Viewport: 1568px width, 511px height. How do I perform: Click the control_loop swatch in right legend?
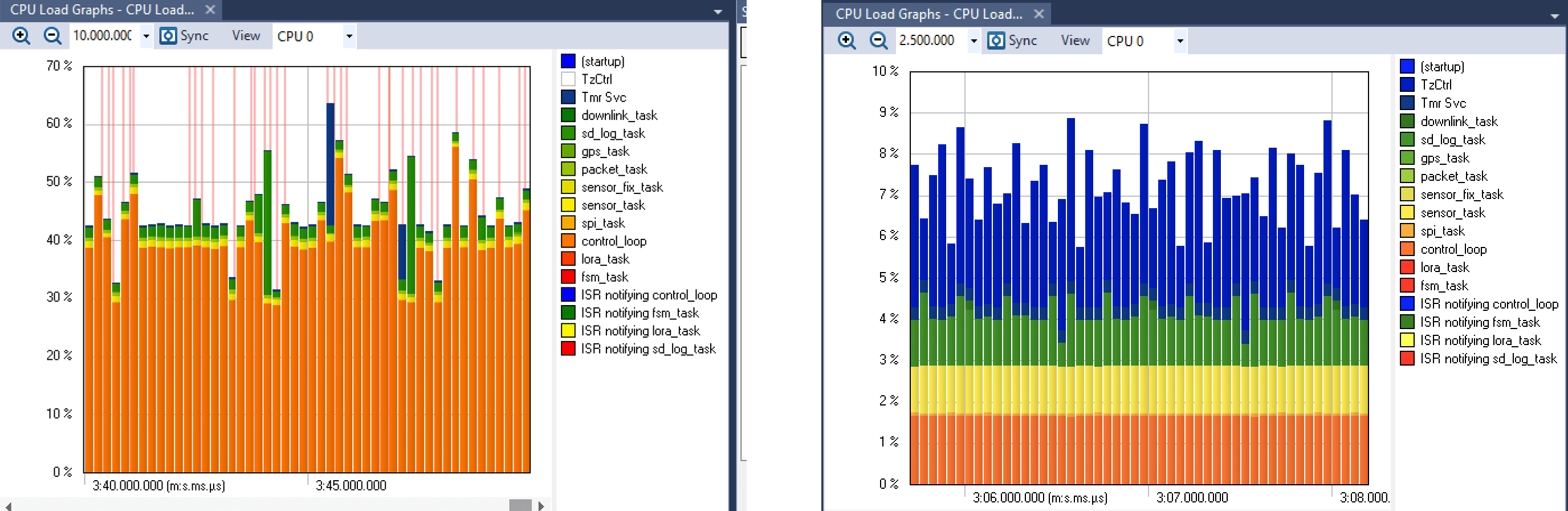pyautogui.click(x=1407, y=249)
